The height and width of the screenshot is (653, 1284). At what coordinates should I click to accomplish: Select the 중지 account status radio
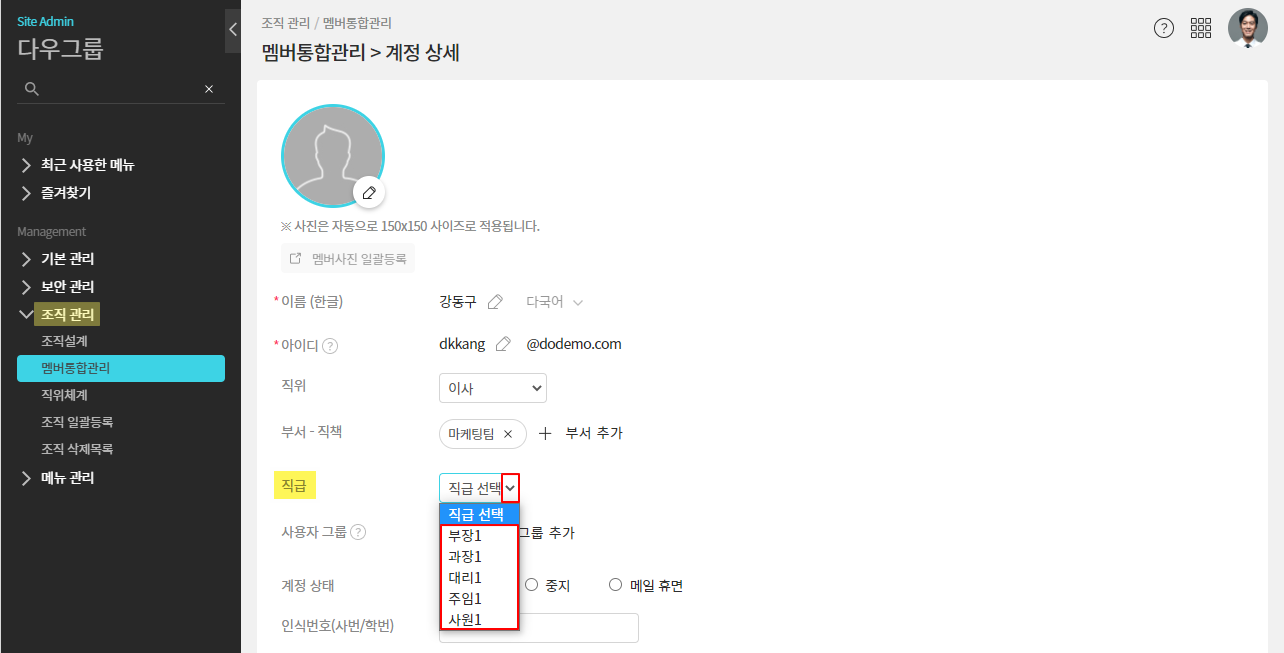[x=532, y=585]
